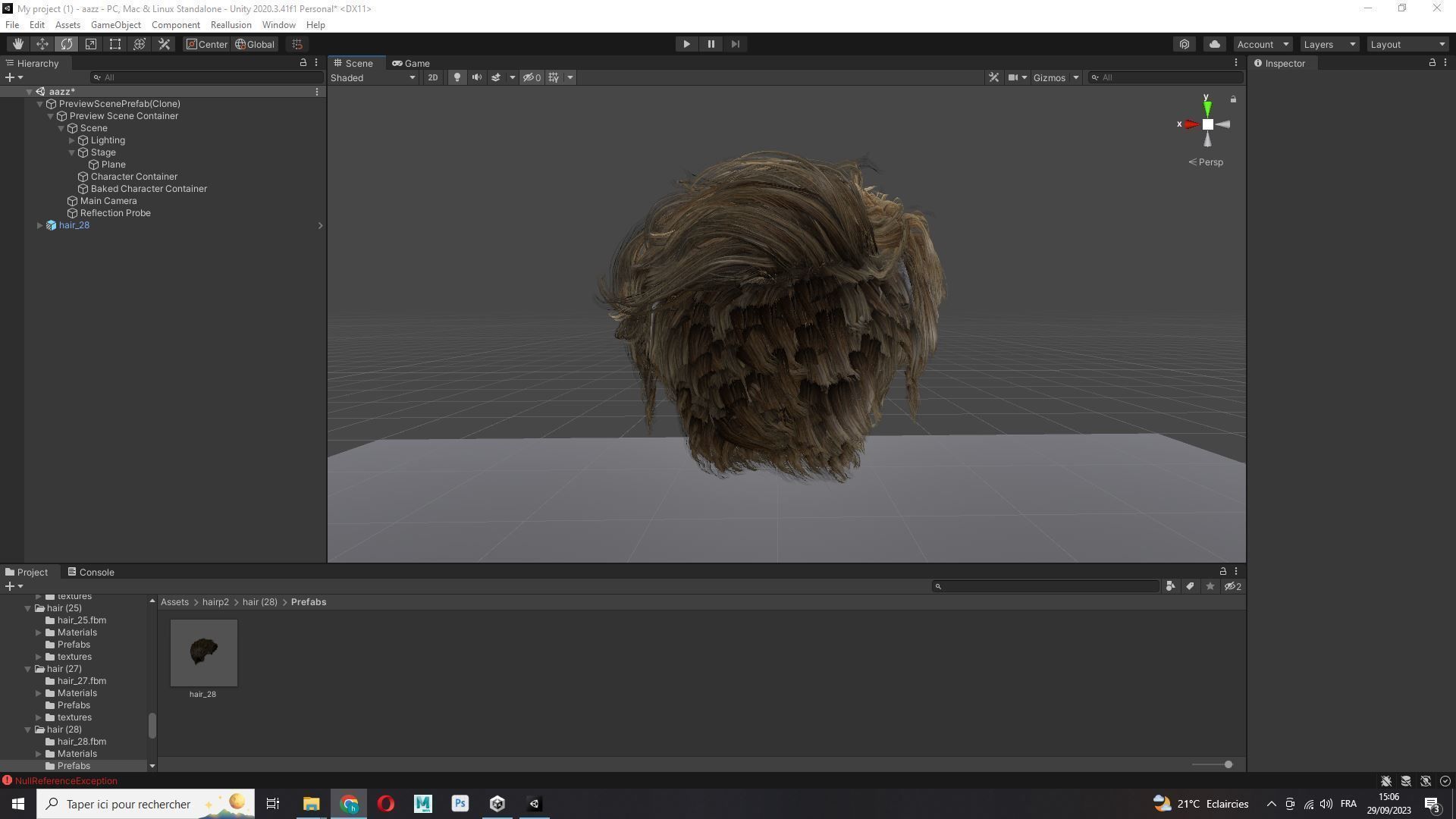This screenshot has width=1456, height=819.
Task: Toggle 2D view mode
Action: pos(432,77)
